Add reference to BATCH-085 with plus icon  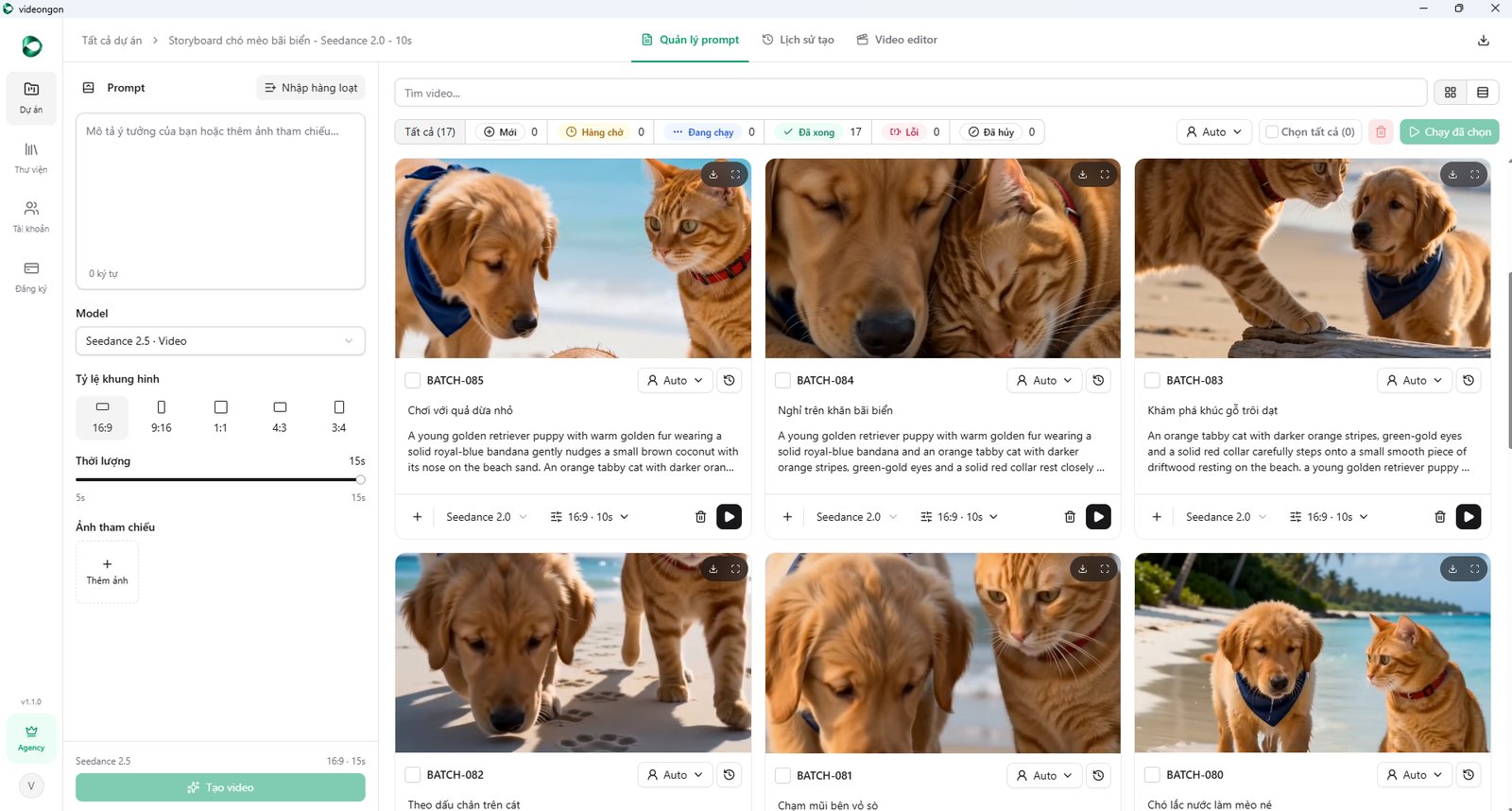click(x=418, y=517)
